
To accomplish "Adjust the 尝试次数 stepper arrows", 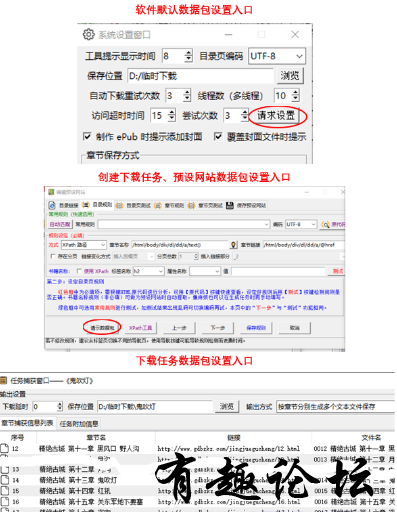I will point(245,115).
